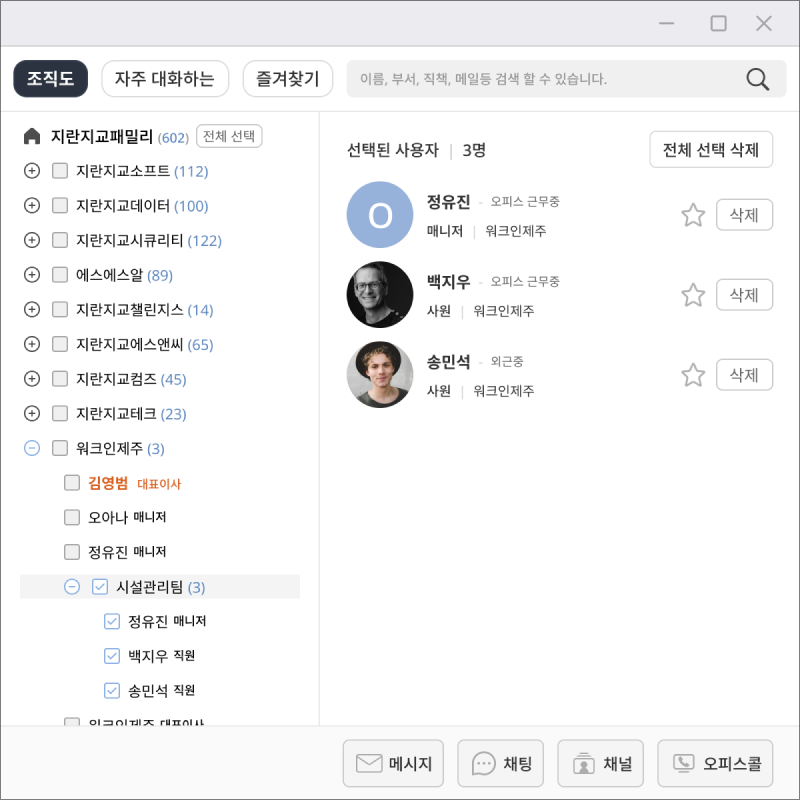Click the star next to 백지우
Screen dimensions: 800x800
(693, 294)
